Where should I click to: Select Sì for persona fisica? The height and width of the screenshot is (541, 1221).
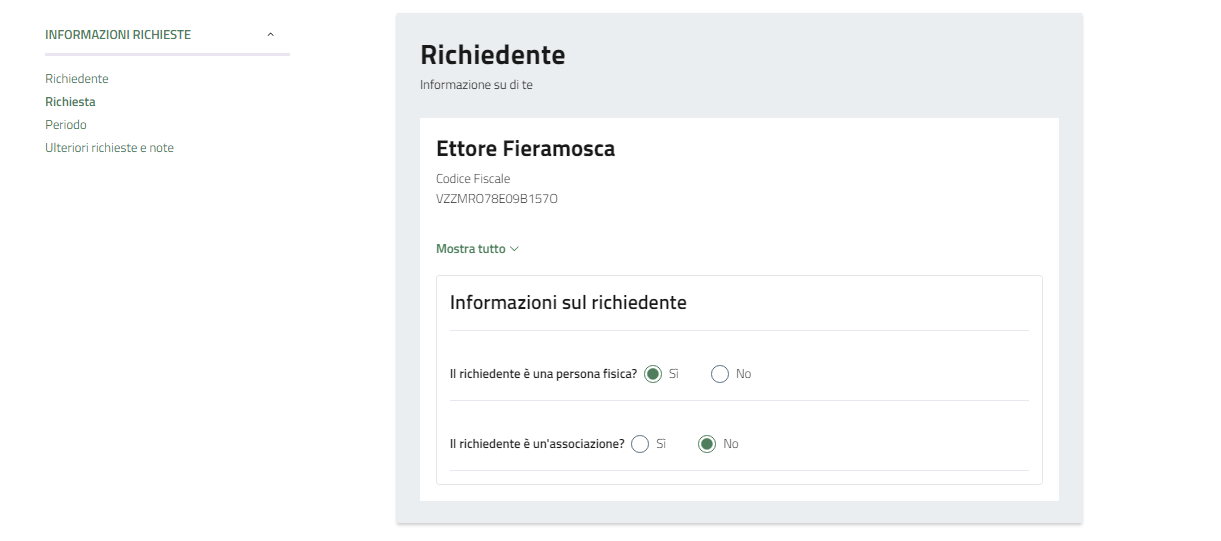coord(653,374)
